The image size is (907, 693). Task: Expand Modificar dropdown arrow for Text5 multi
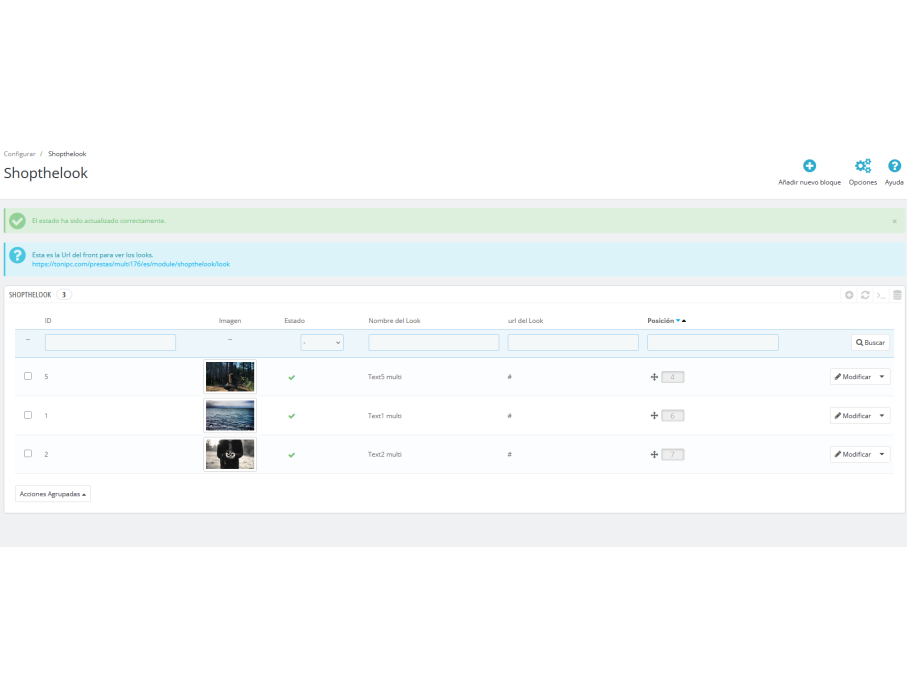point(882,377)
